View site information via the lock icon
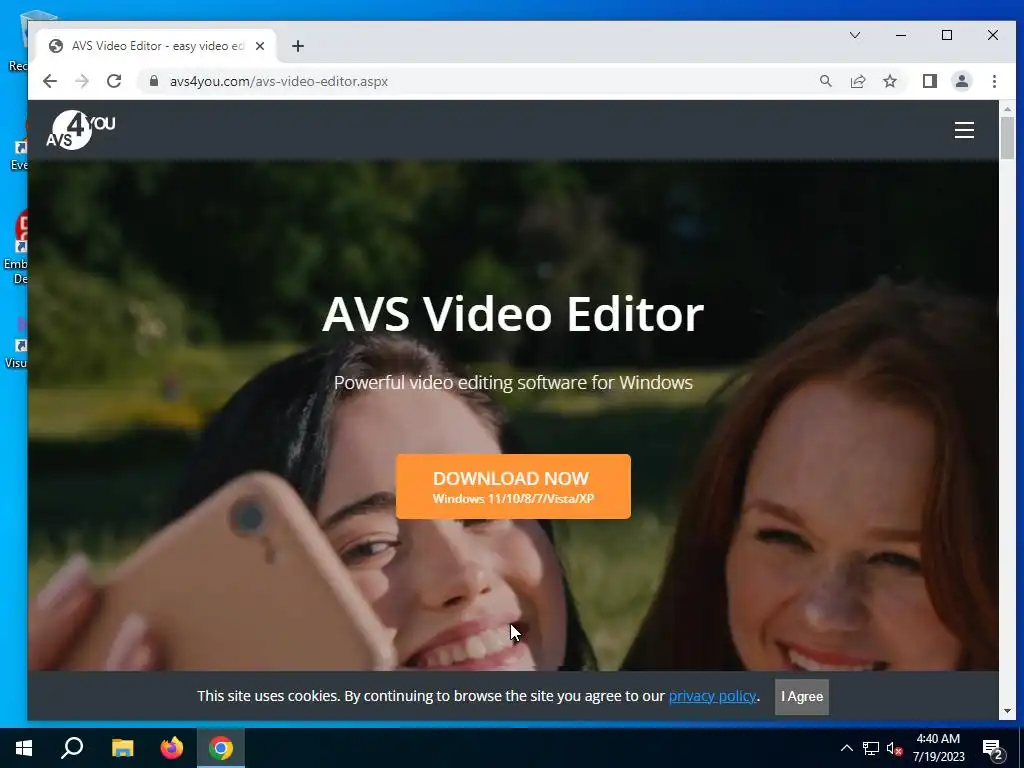 153,81
